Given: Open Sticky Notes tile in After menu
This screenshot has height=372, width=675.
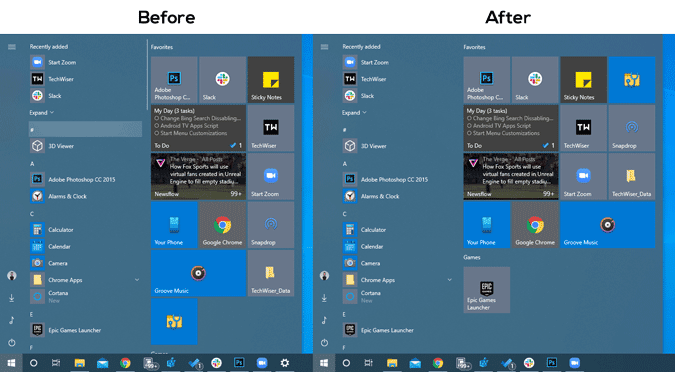Looking at the screenshot, I should (x=583, y=80).
